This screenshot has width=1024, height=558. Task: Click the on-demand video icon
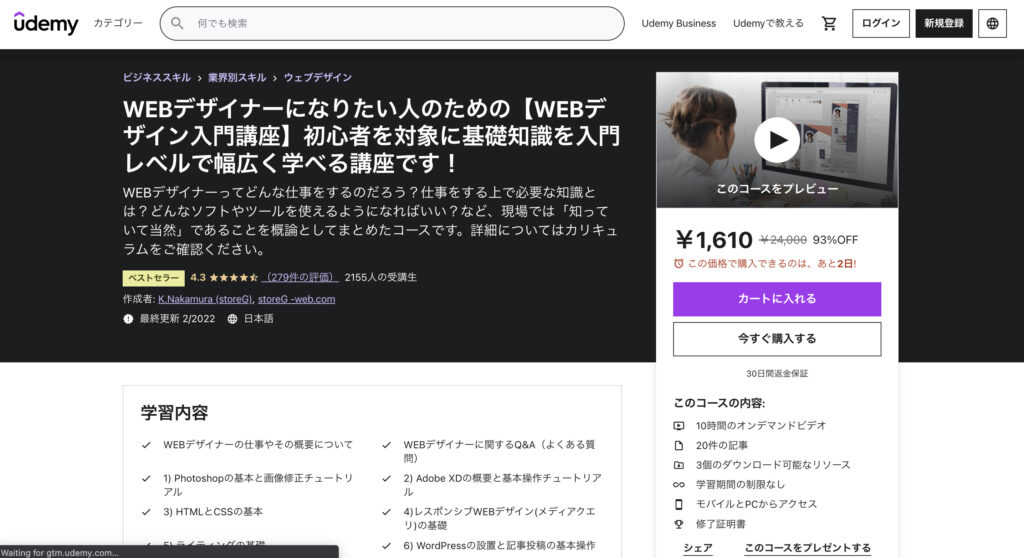pos(679,426)
